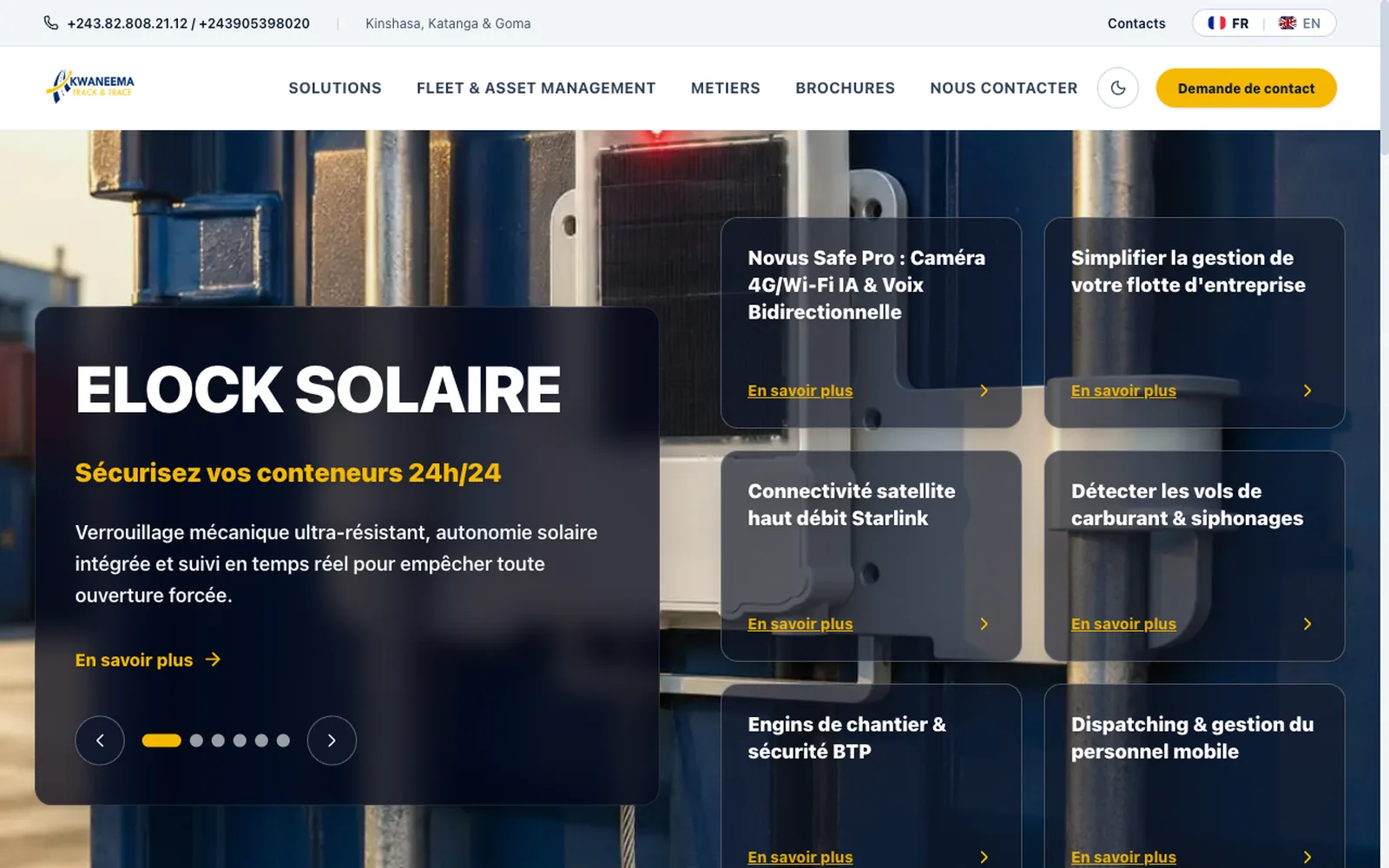
Task: Jump to the third carousel dot
Action: (x=218, y=740)
